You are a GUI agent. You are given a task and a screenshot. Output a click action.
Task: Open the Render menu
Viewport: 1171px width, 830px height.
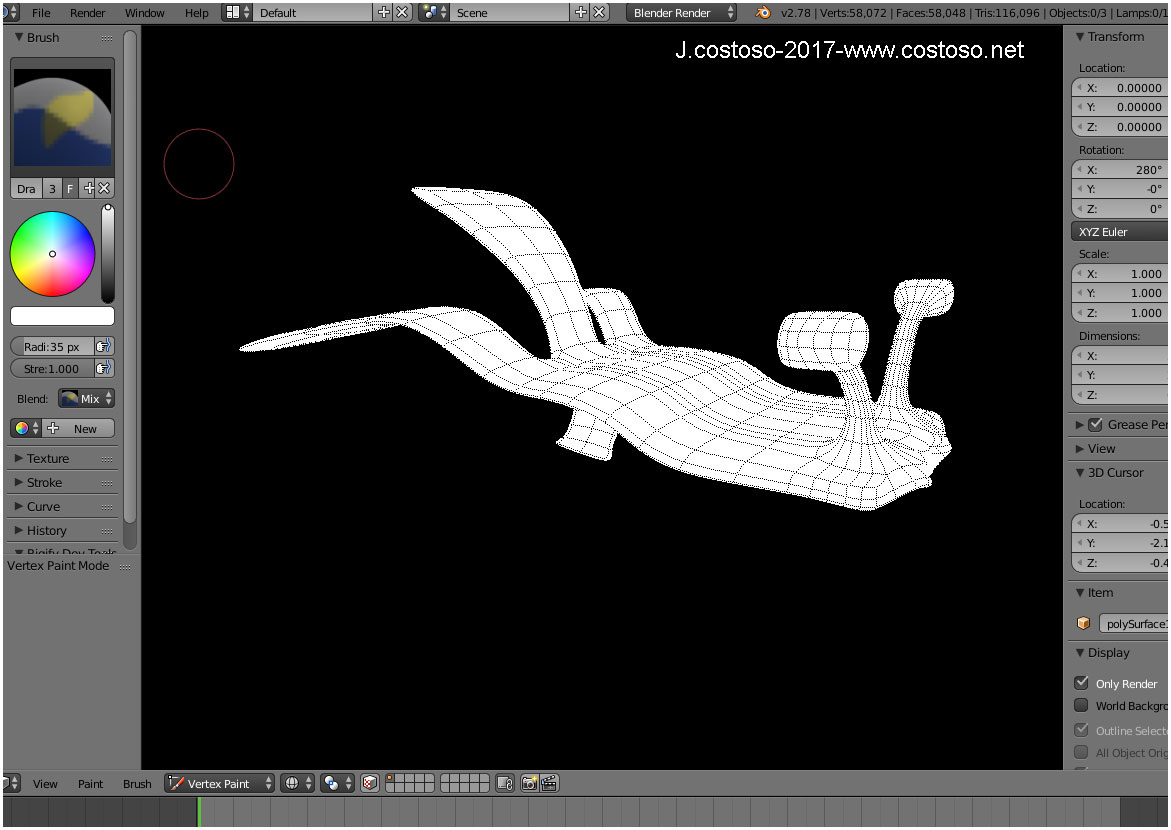pyautogui.click(x=88, y=13)
